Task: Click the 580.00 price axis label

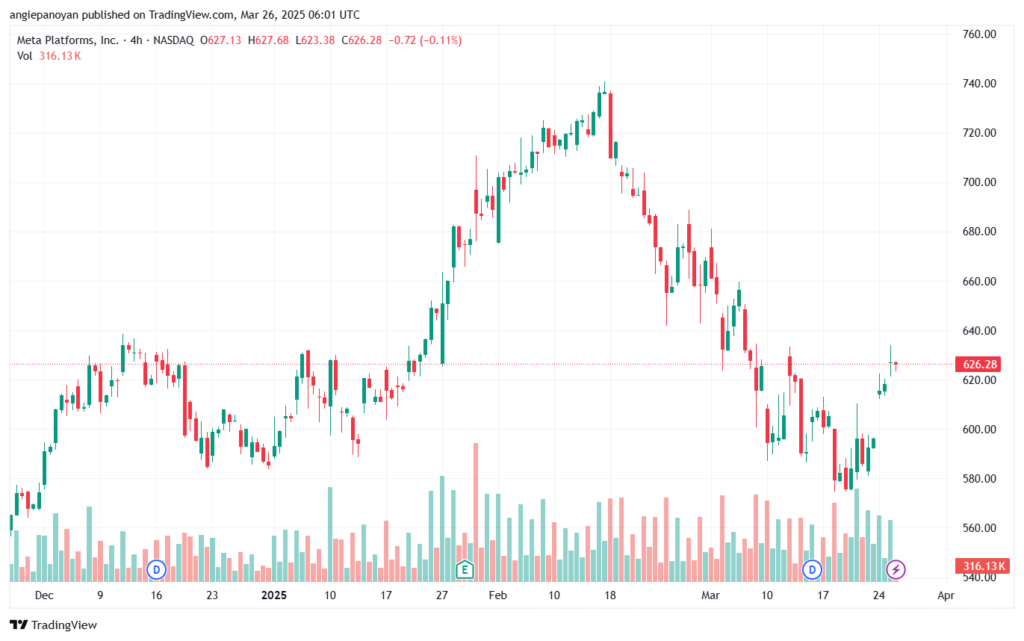Action: coord(980,478)
